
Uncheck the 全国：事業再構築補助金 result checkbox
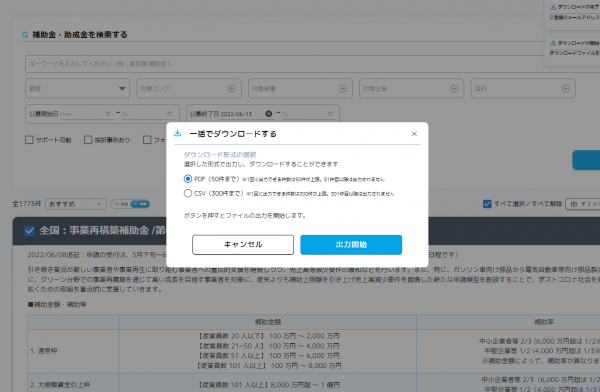pyautogui.click(x=29, y=231)
